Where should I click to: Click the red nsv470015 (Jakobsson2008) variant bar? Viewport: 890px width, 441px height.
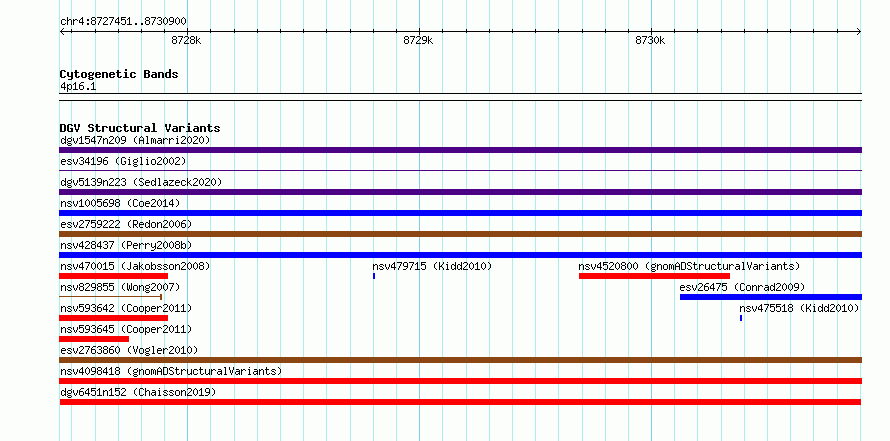click(x=114, y=276)
